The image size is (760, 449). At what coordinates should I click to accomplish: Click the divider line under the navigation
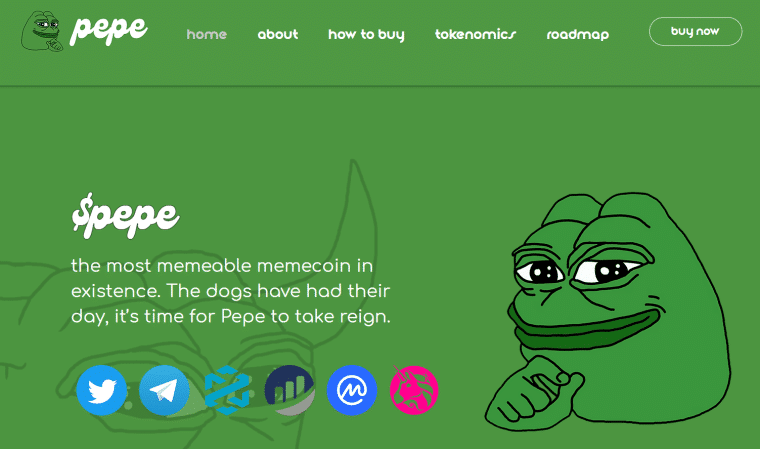point(380,86)
